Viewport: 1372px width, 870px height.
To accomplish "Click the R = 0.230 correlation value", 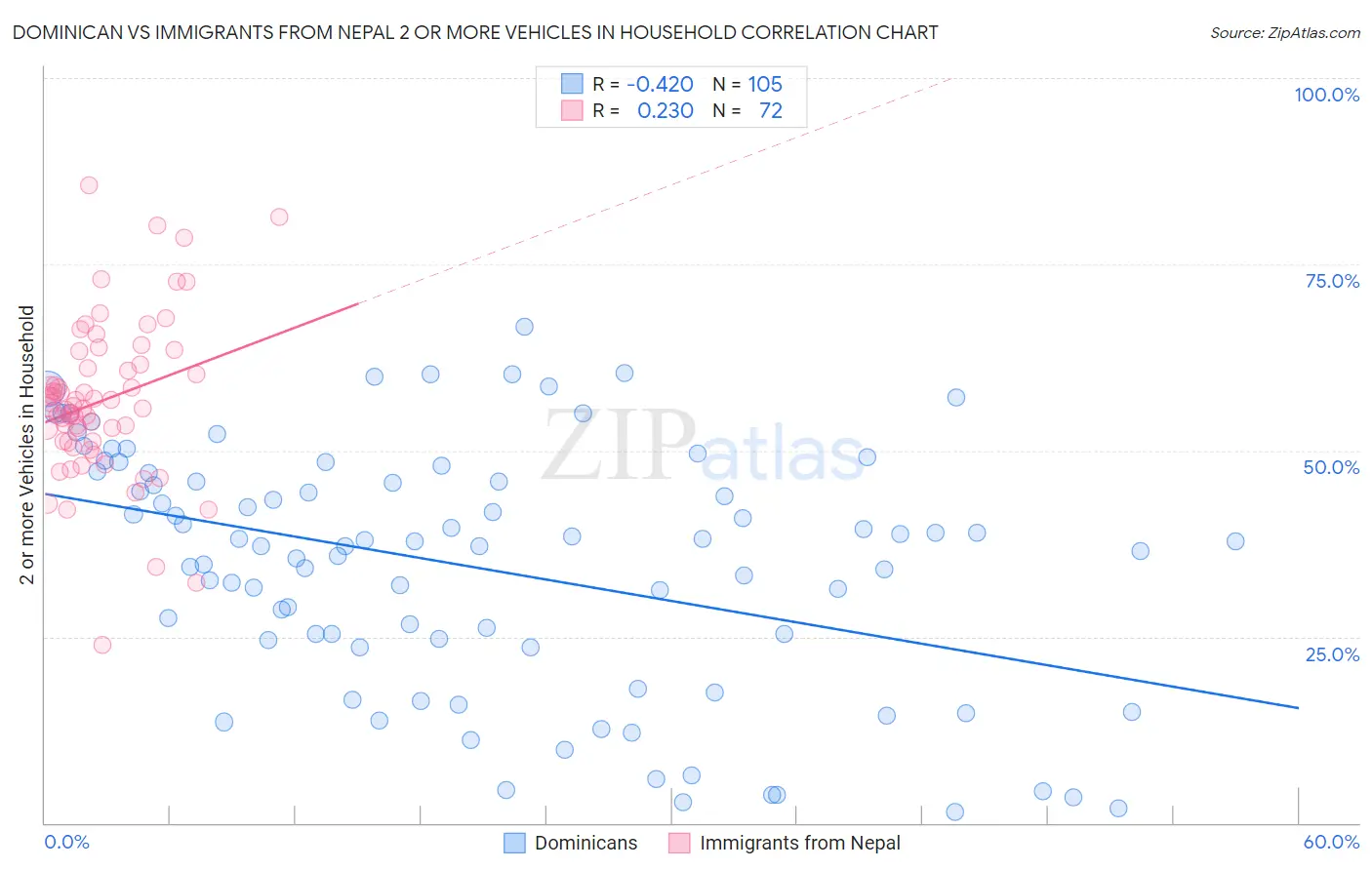I will [643, 110].
